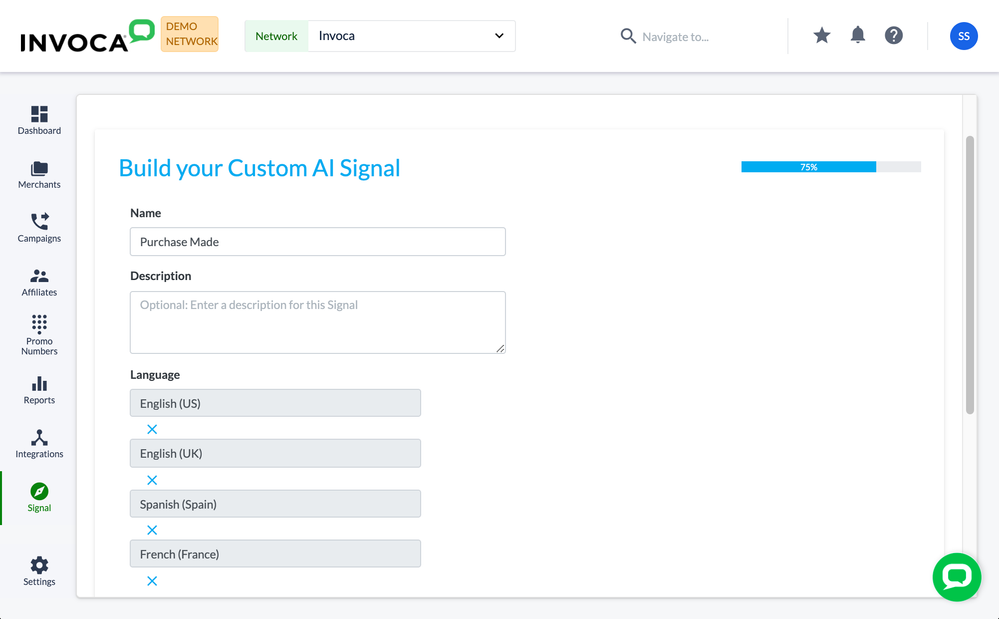The image size is (999, 619).
Task: Remove the Spanish (Spain) language
Action: point(152,530)
